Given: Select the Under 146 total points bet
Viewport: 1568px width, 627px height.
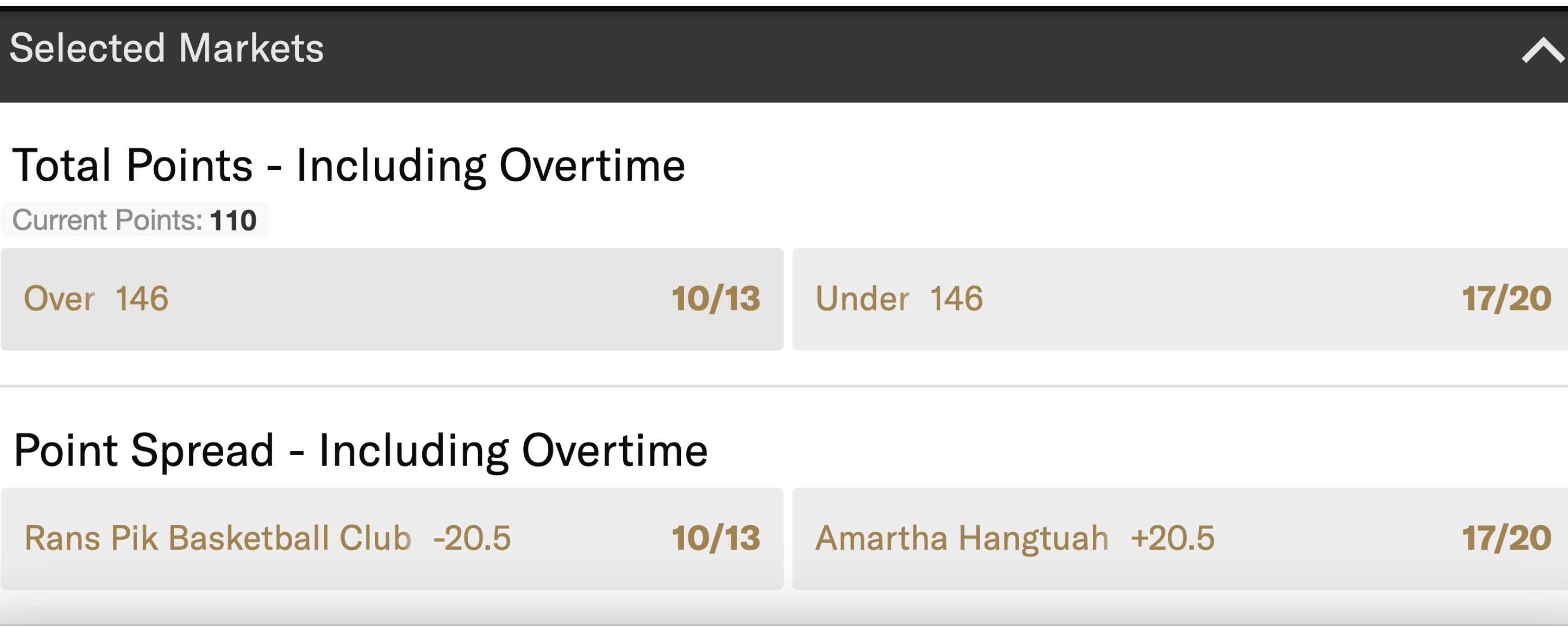Looking at the screenshot, I should coord(1179,299).
